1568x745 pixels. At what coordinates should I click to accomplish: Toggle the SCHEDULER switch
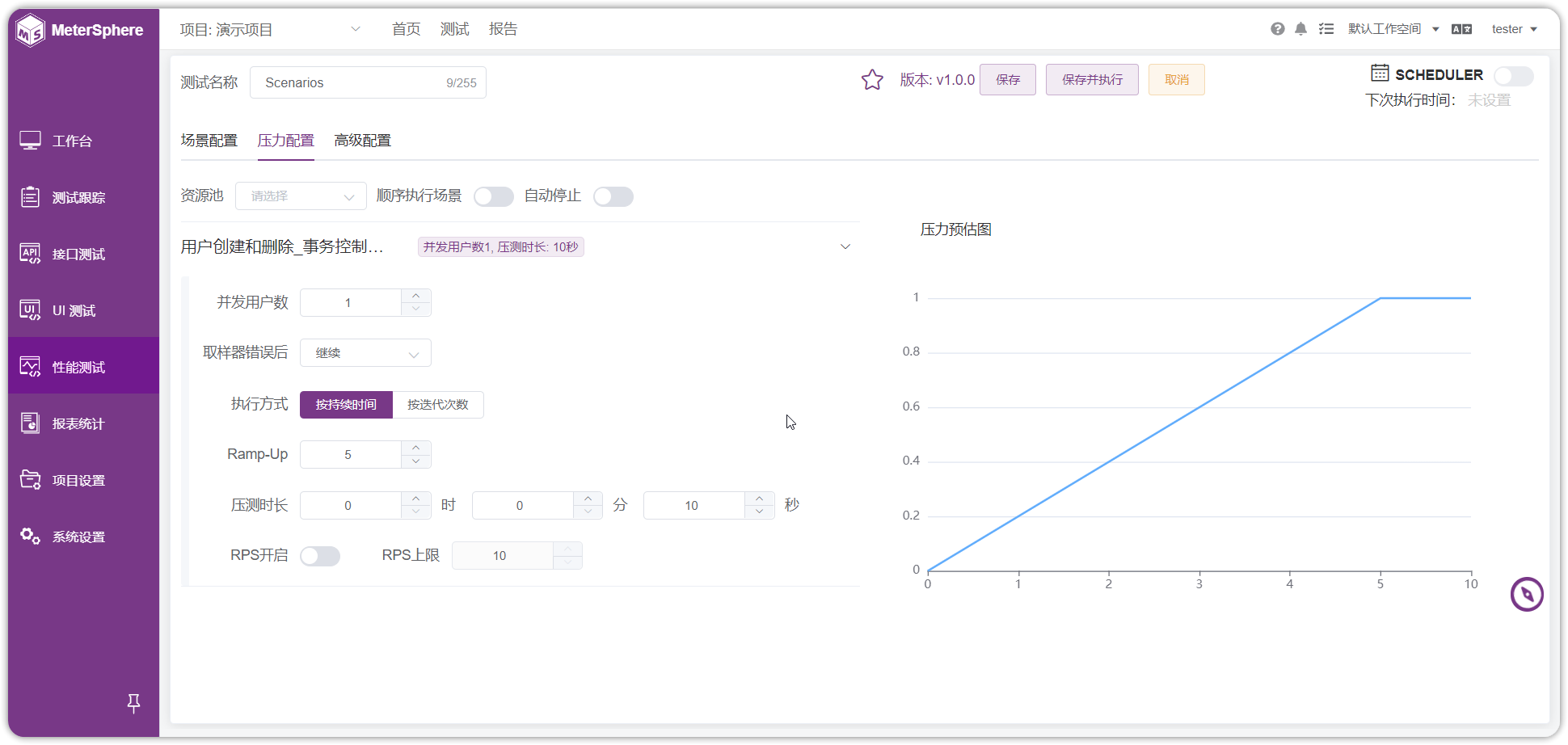click(1513, 76)
